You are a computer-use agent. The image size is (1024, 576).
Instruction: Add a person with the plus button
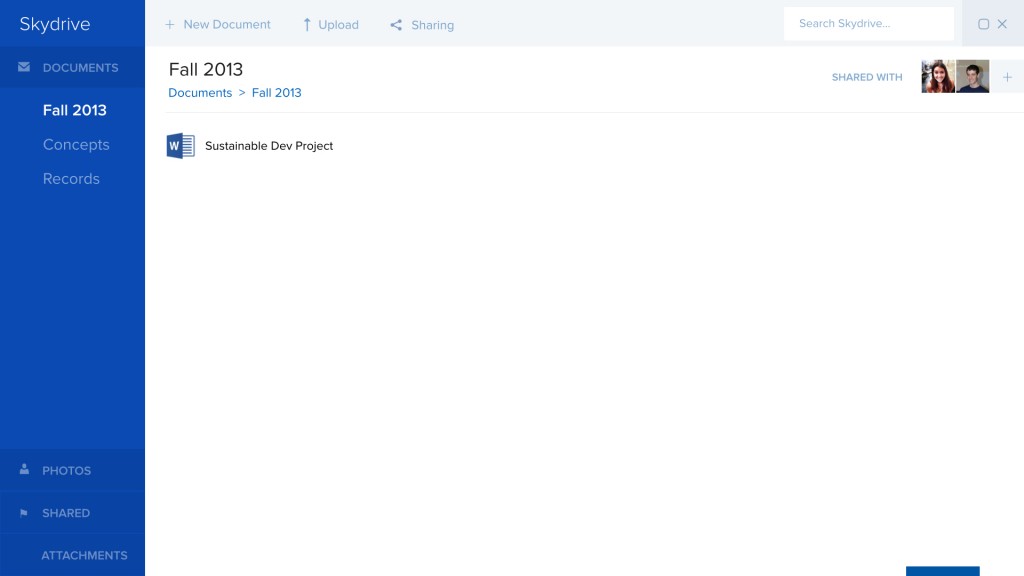coord(1007,77)
